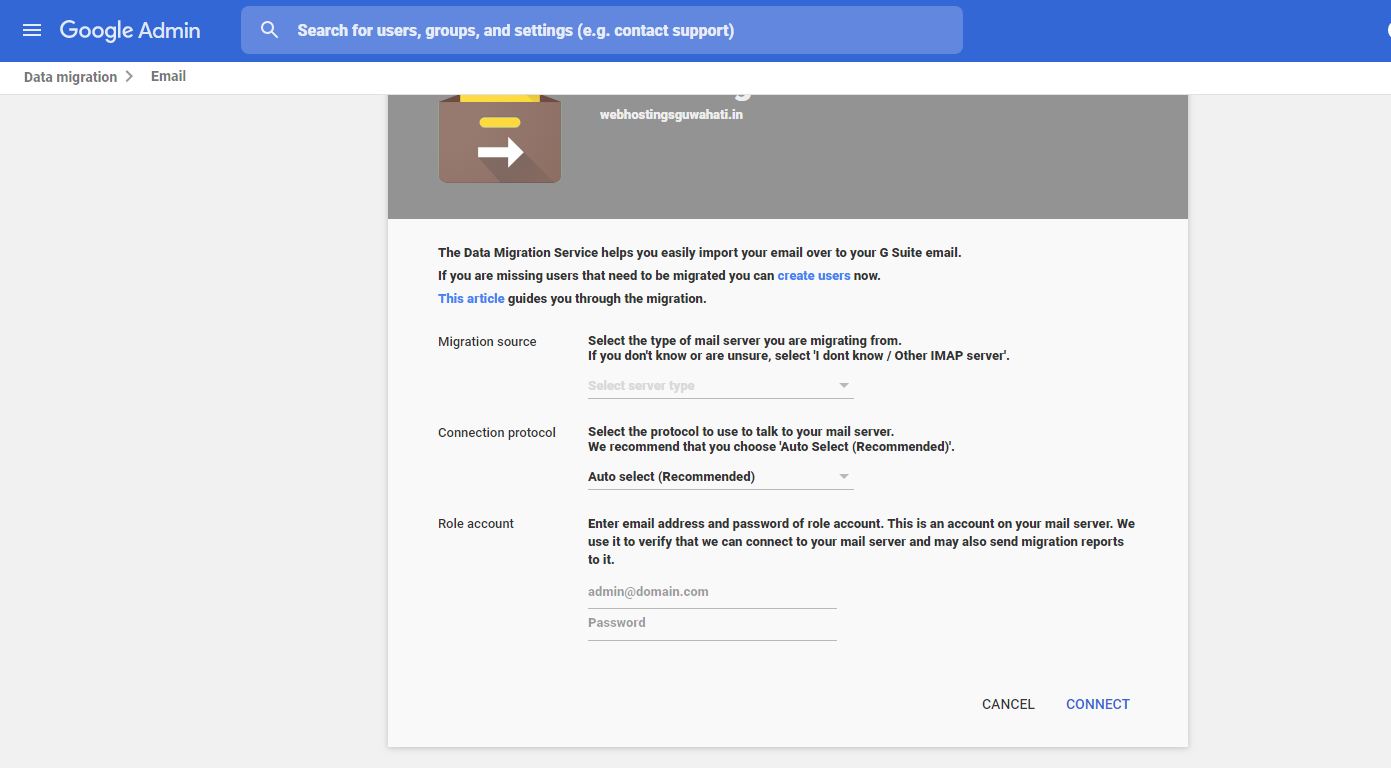Screen dimensions: 1391x768
Task: Click the Google Admin logo
Action: 130,30
